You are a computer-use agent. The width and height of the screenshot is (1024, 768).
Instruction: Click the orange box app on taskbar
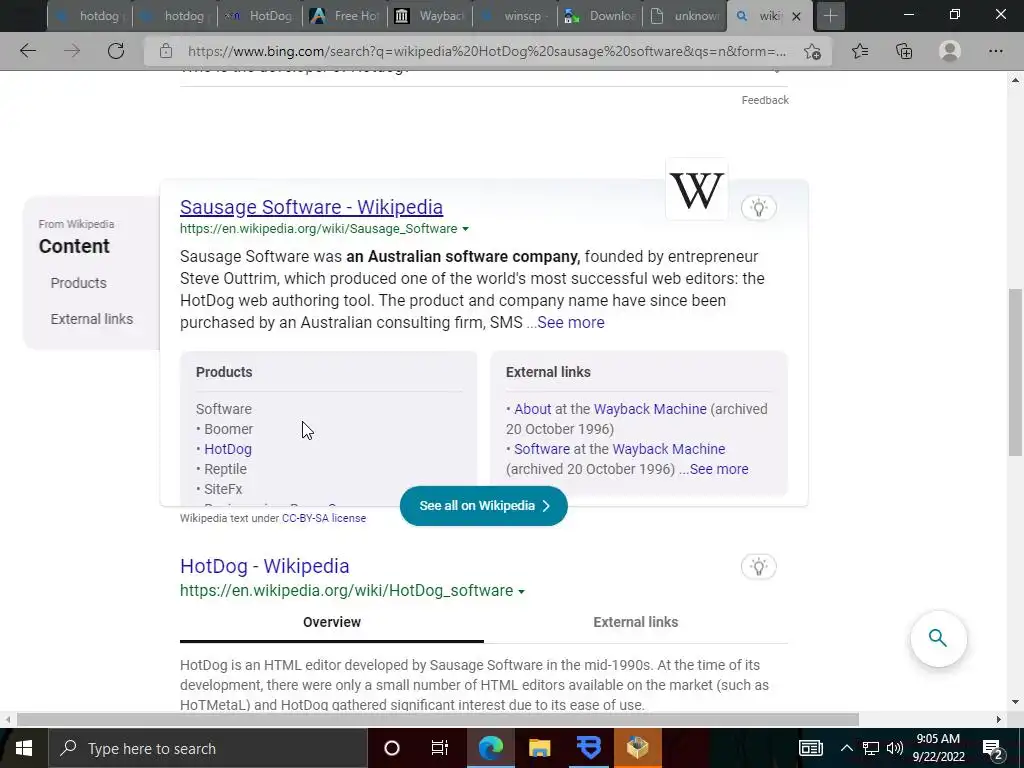pyautogui.click(x=637, y=748)
